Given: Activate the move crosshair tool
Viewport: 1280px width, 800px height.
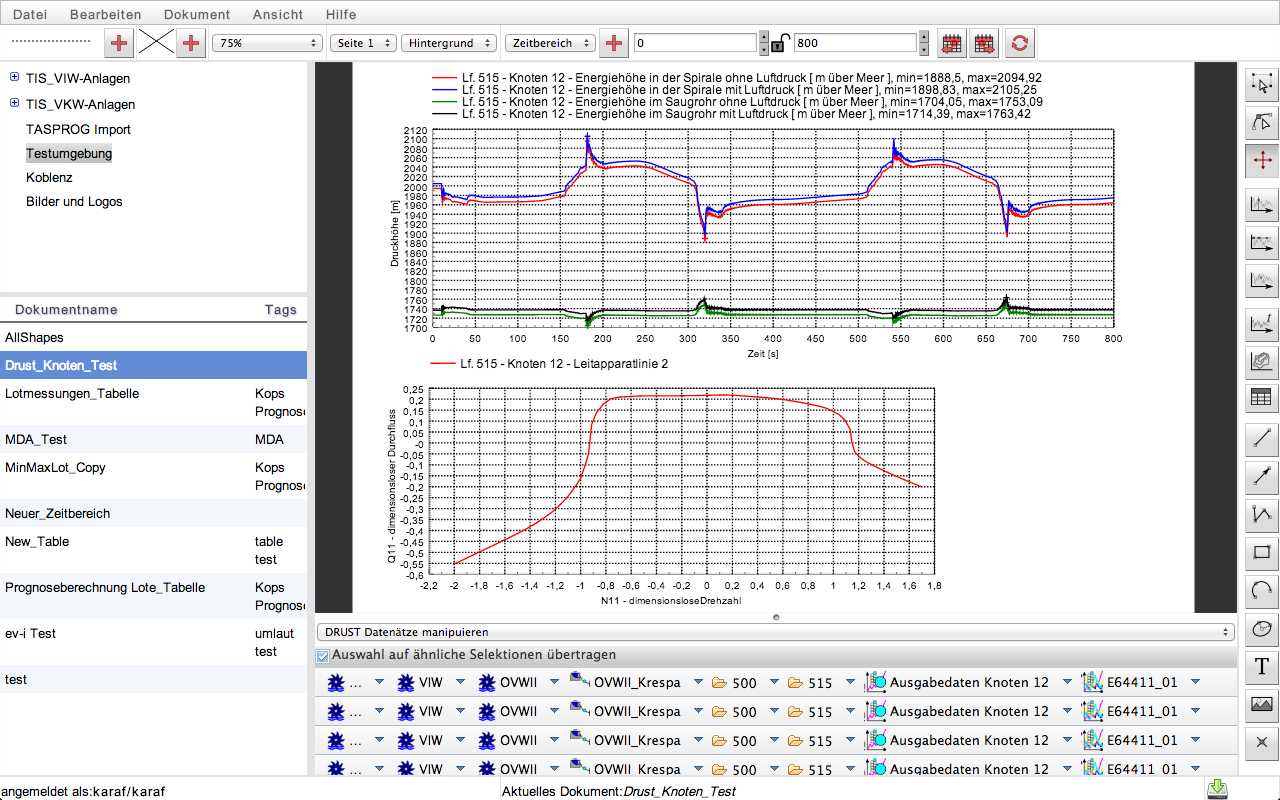Looking at the screenshot, I should tap(1262, 160).
